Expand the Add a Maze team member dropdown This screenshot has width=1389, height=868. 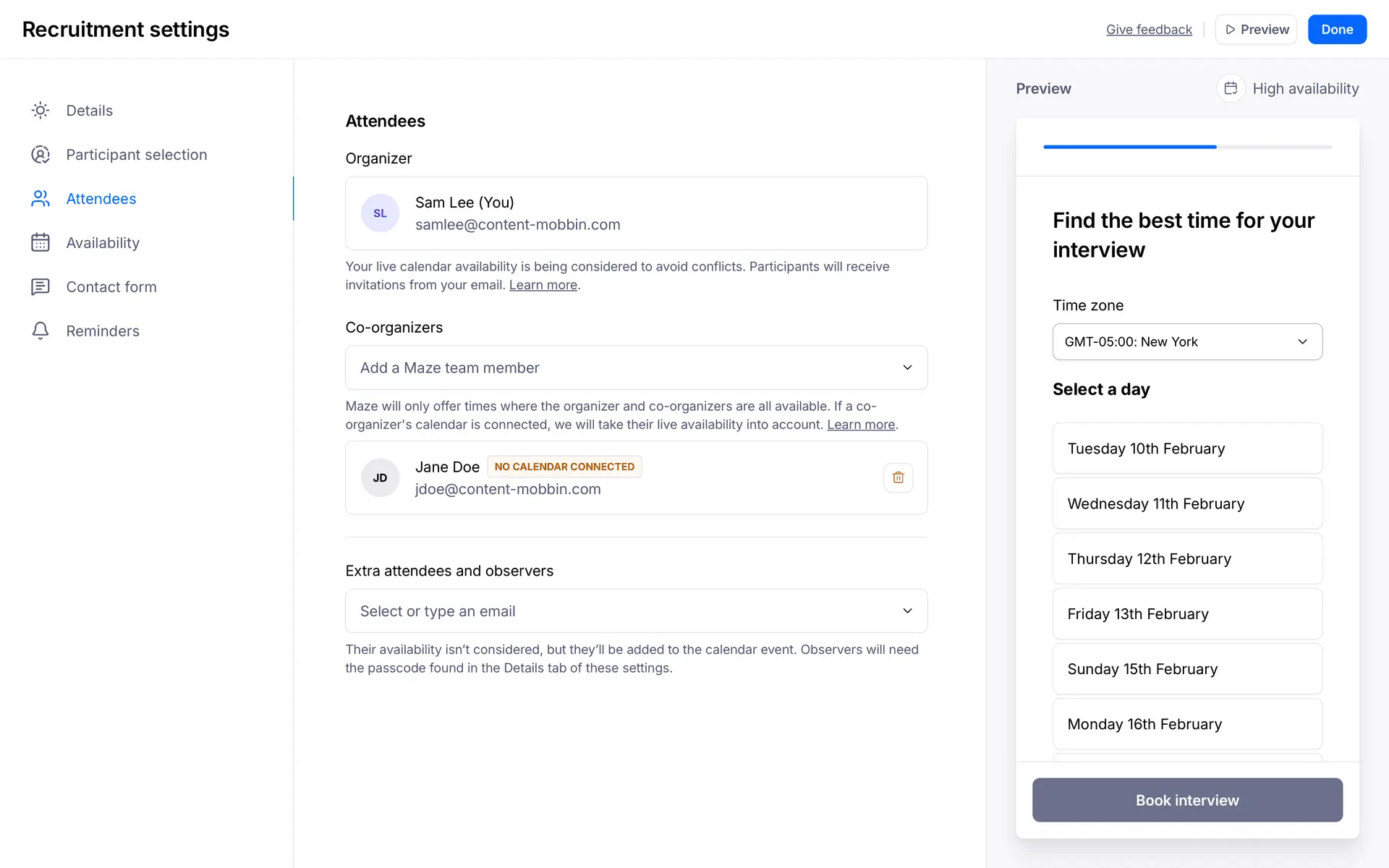tap(636, 367)
